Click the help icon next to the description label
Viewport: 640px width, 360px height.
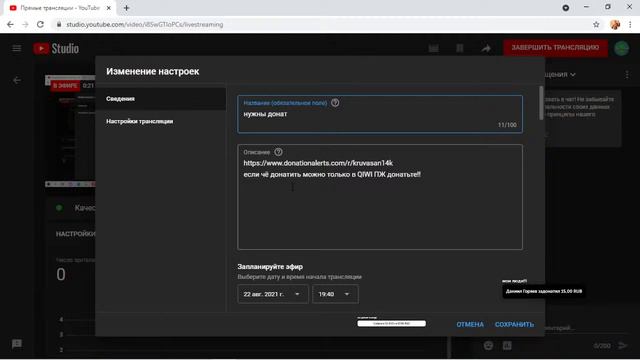tap(278, 152)
